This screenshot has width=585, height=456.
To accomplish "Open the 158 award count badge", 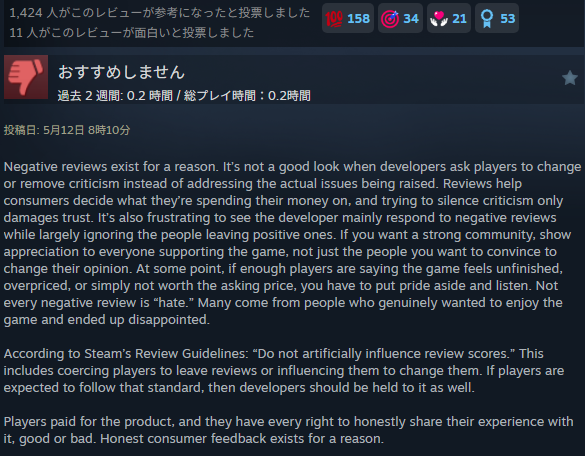I will click(348, 18).
